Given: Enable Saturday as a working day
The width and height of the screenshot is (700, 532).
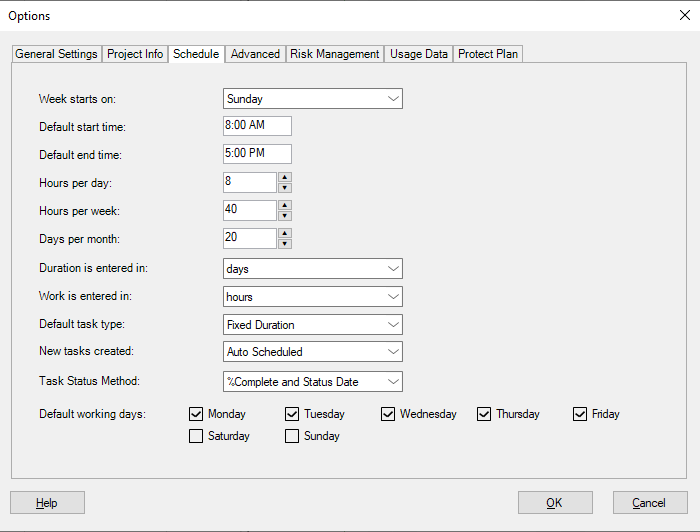Looking at the screenshot, I should tap(196, 436).
